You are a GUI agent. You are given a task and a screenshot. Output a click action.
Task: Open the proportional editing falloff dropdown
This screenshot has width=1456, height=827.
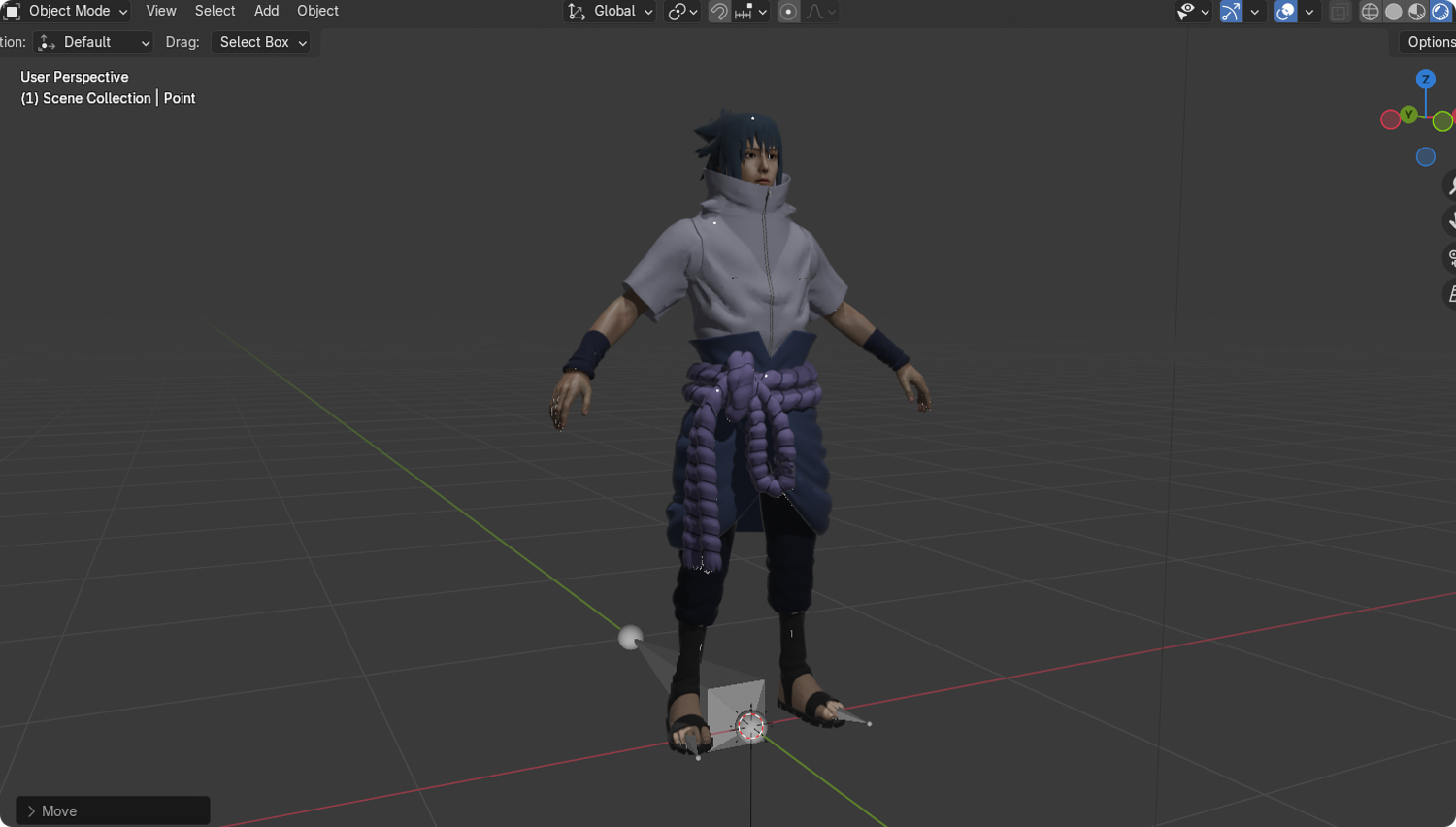coord(821,12)
